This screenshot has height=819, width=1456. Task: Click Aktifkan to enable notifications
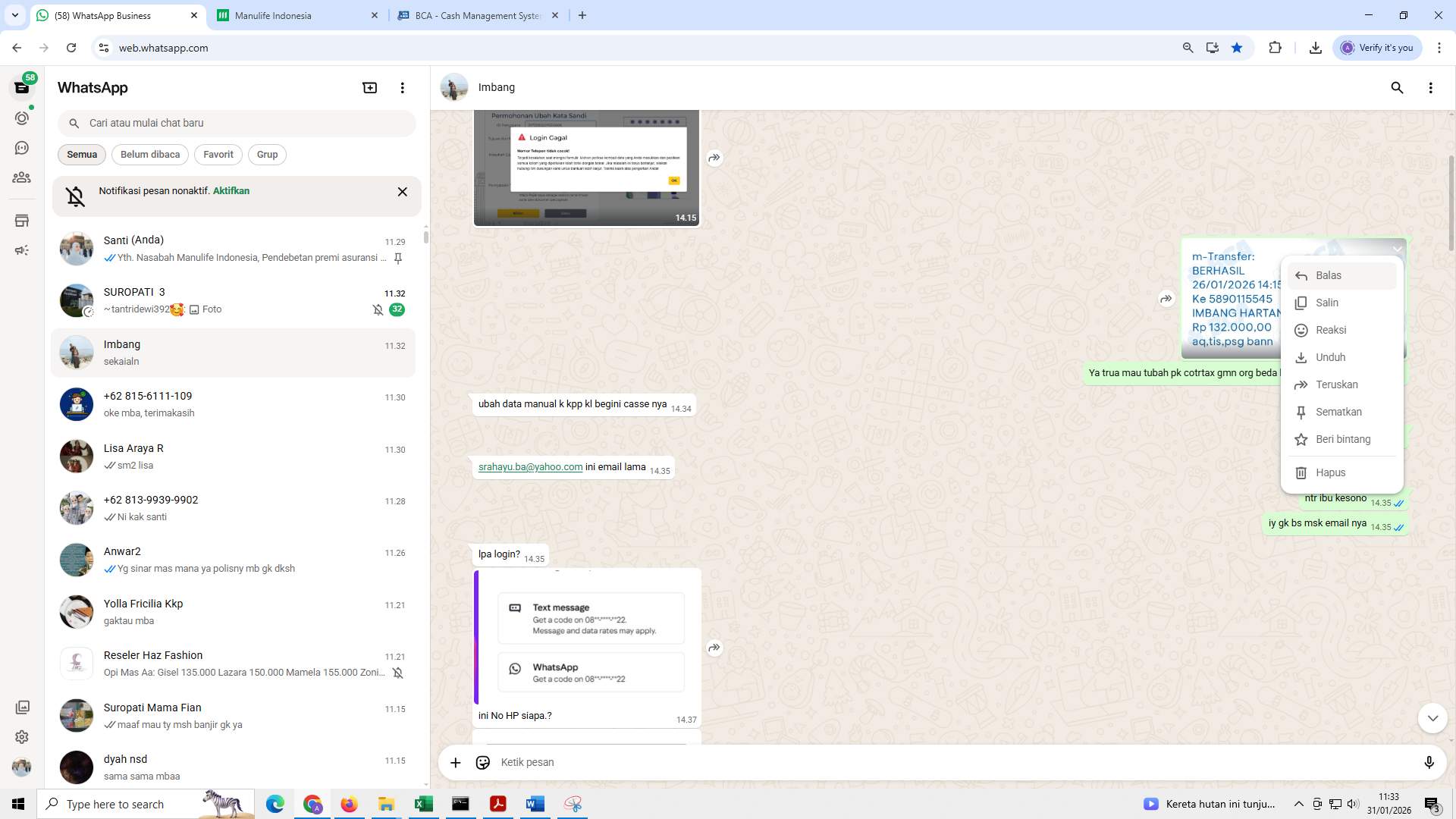(x=231, y=191)
